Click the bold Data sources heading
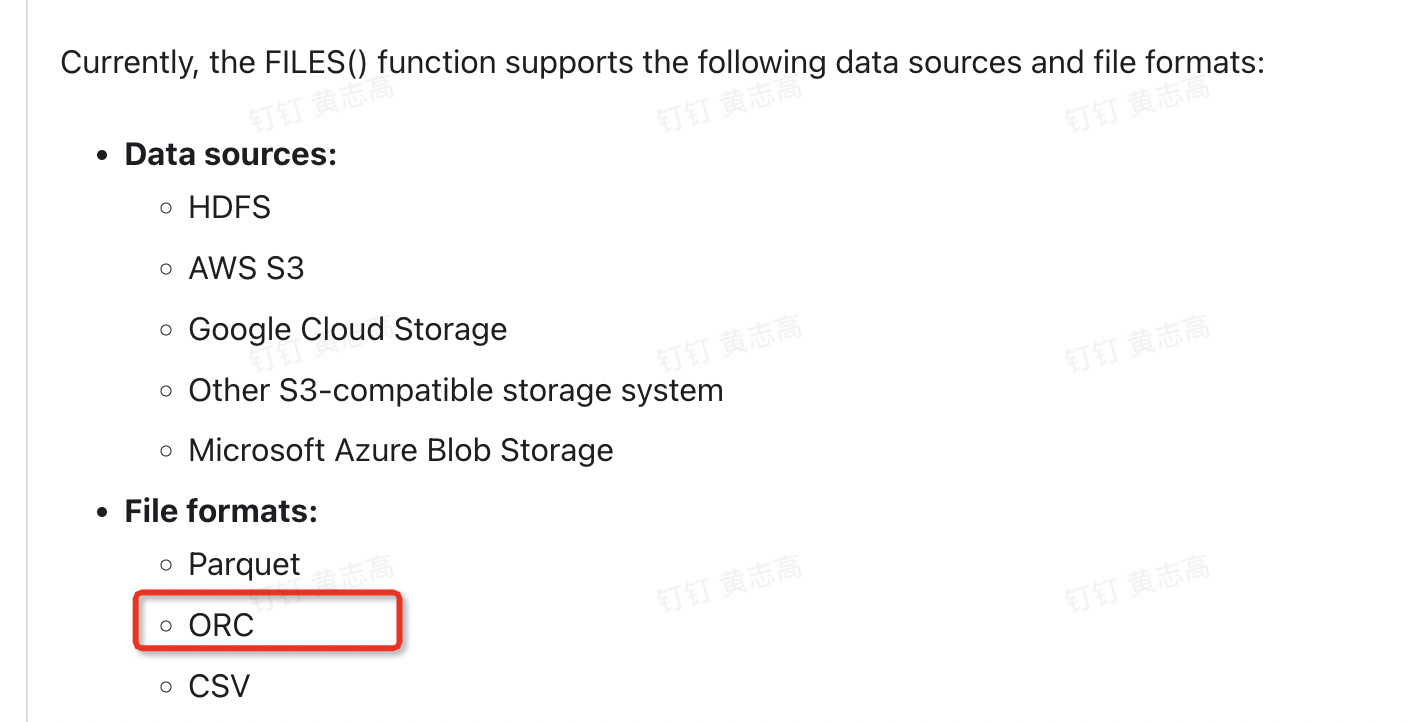Viewport: 1424px width, 722px height. tap(230, 155)
